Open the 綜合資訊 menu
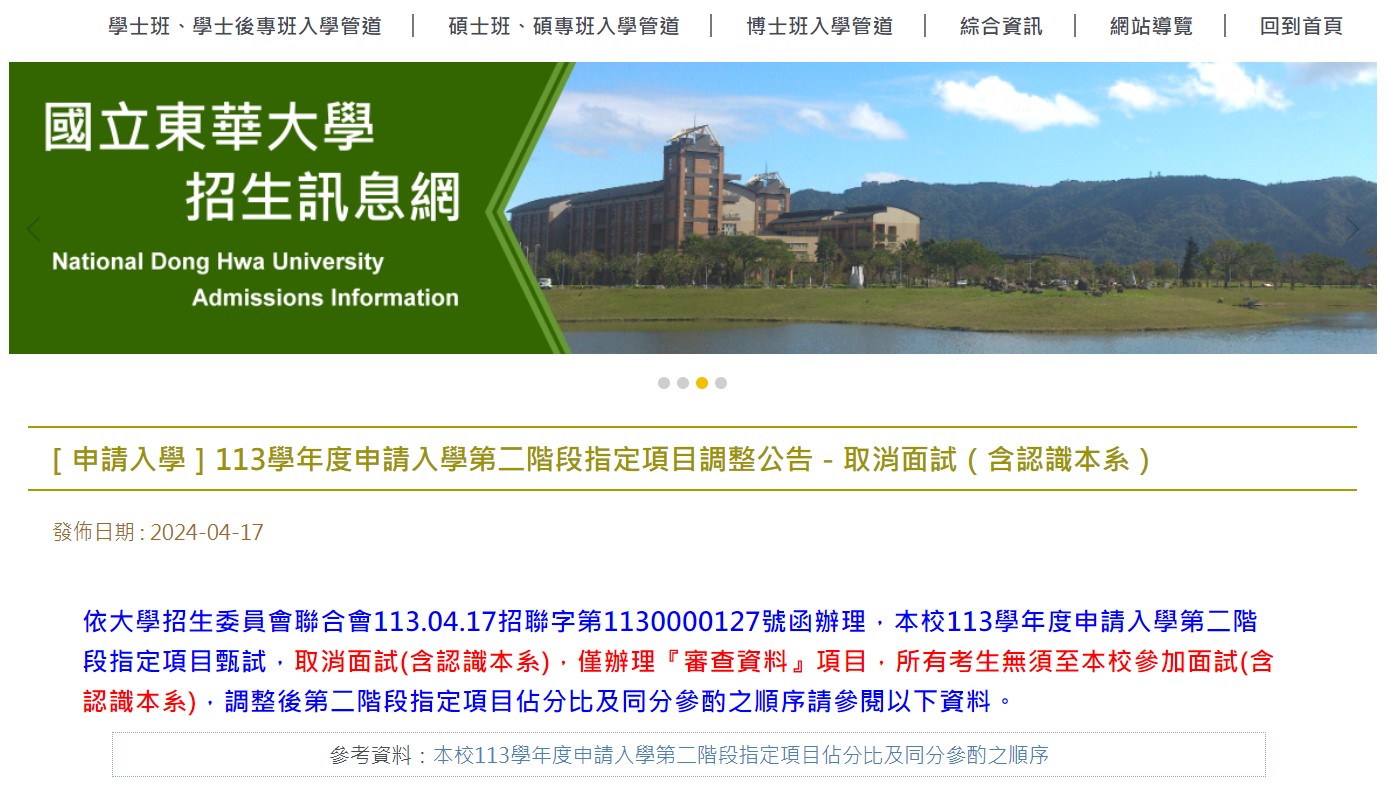Screen dimensions: 1387x801 pyautogui.click(x=1000, y=26)
